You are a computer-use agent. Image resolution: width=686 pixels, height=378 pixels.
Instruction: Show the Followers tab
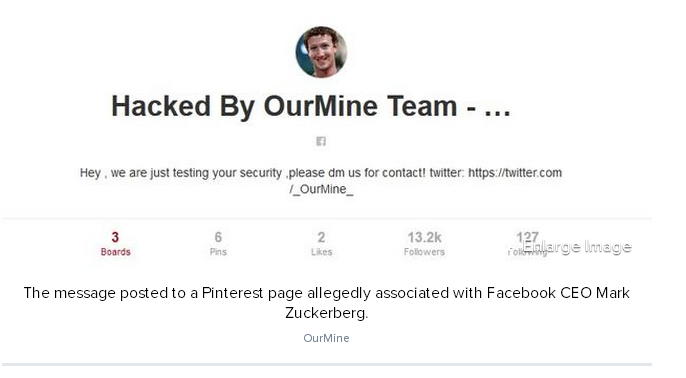click(x=424, y=244)
